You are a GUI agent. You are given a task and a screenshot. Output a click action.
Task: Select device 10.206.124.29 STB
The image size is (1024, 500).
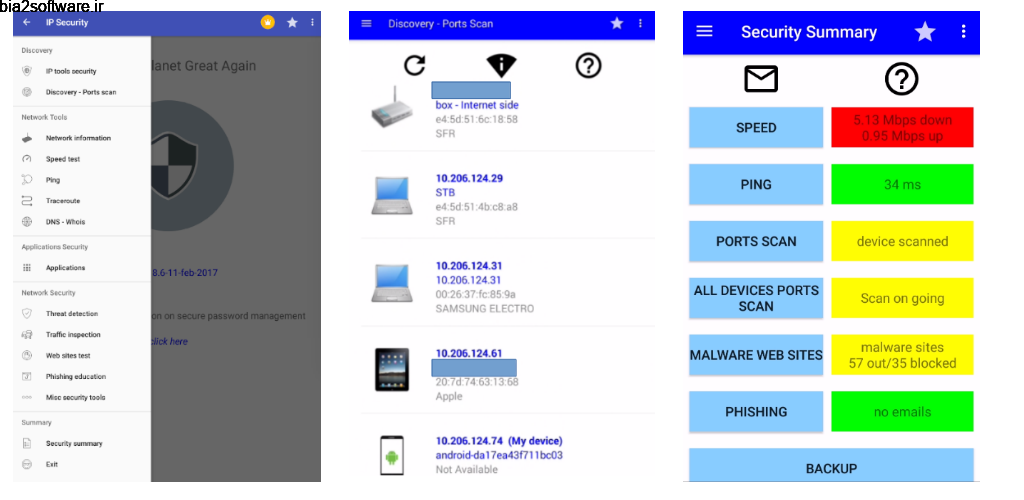coord(507,196)
